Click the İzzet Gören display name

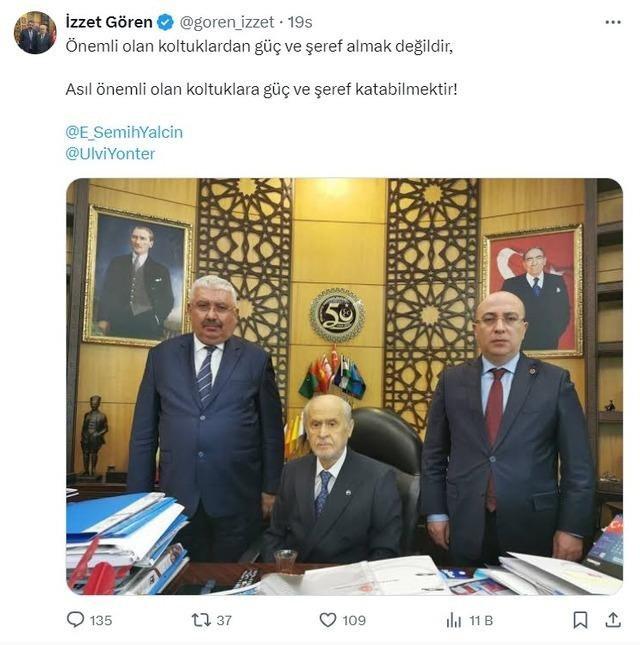pos(109,22)
